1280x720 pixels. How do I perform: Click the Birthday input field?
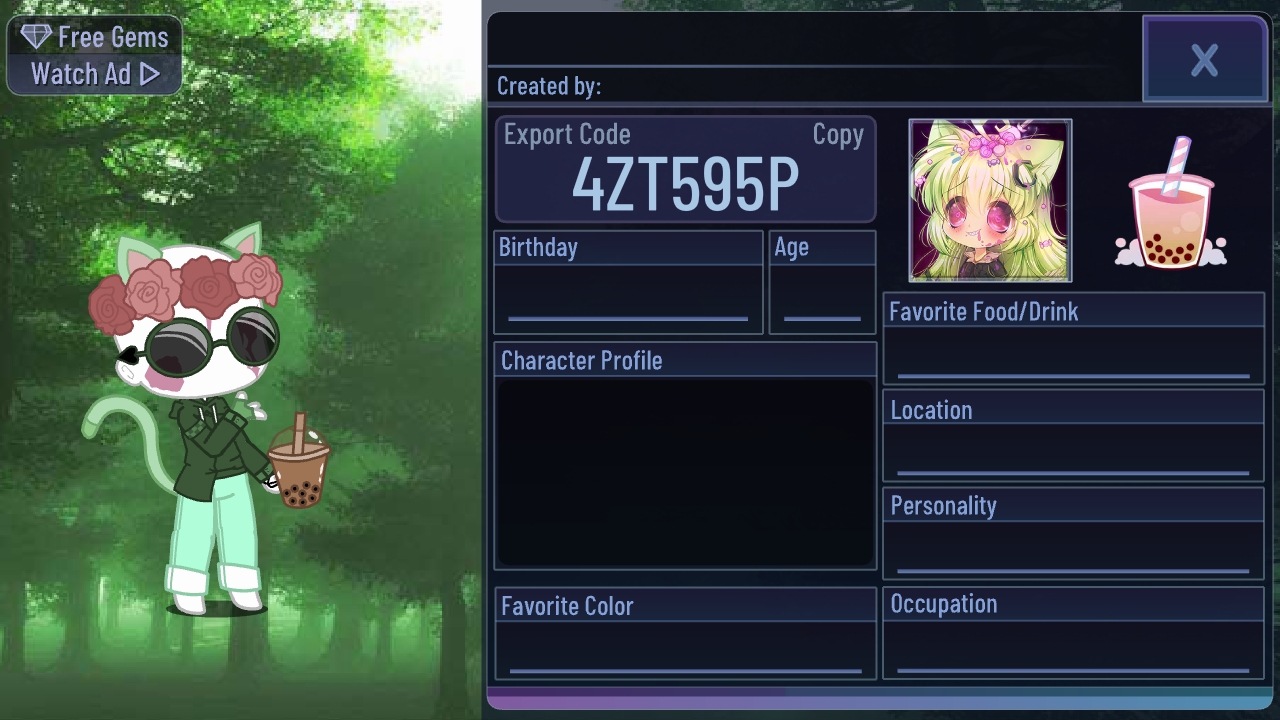628,297
